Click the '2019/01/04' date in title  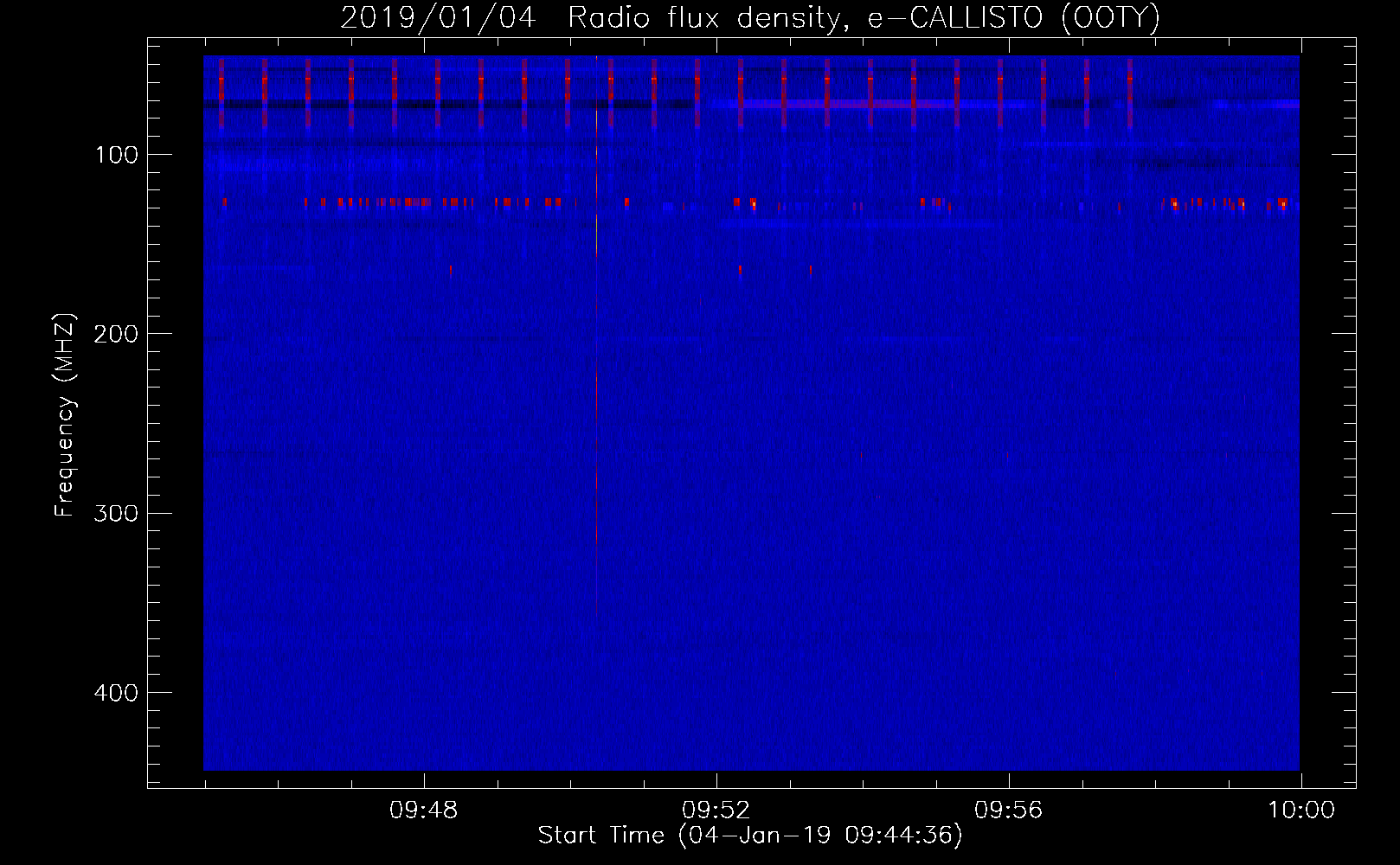(x=438, y=18)
